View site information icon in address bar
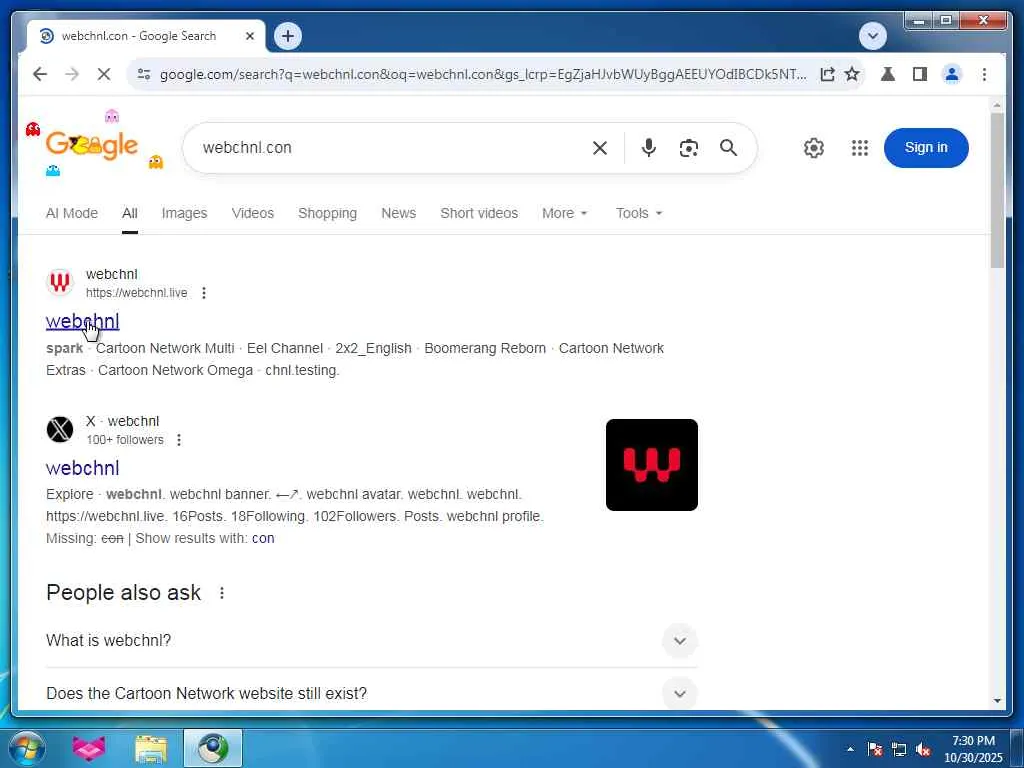This screenshot has height=768, width=1024. [144, 74]
